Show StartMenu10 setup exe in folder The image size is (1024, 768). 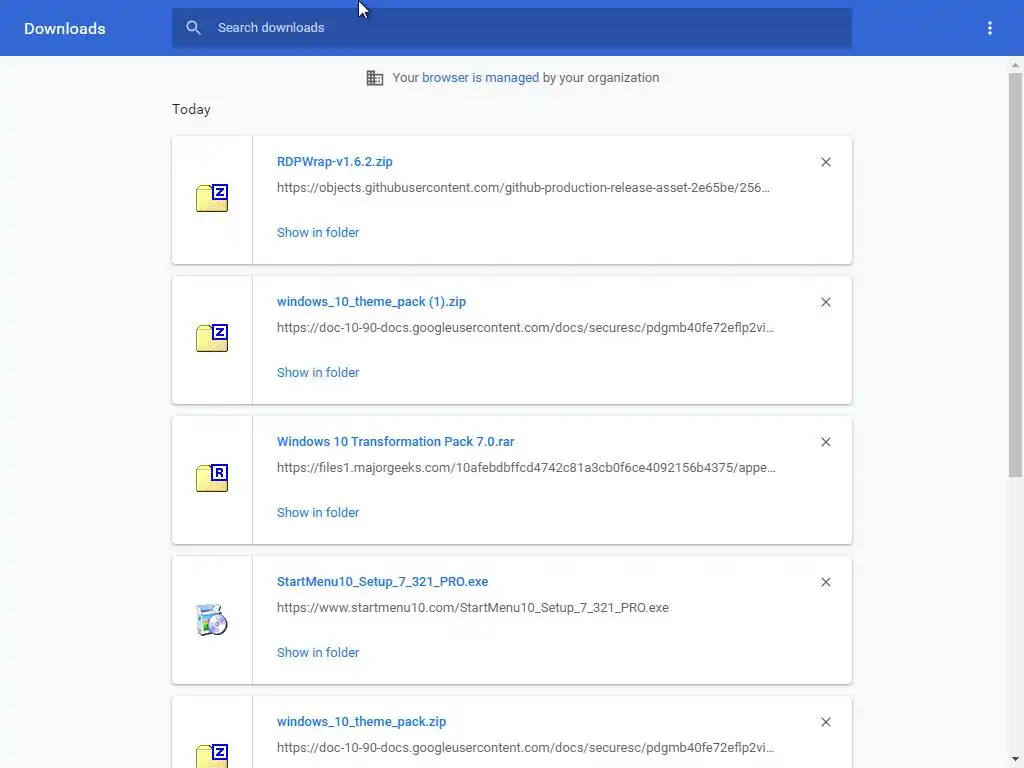[317, 652]
